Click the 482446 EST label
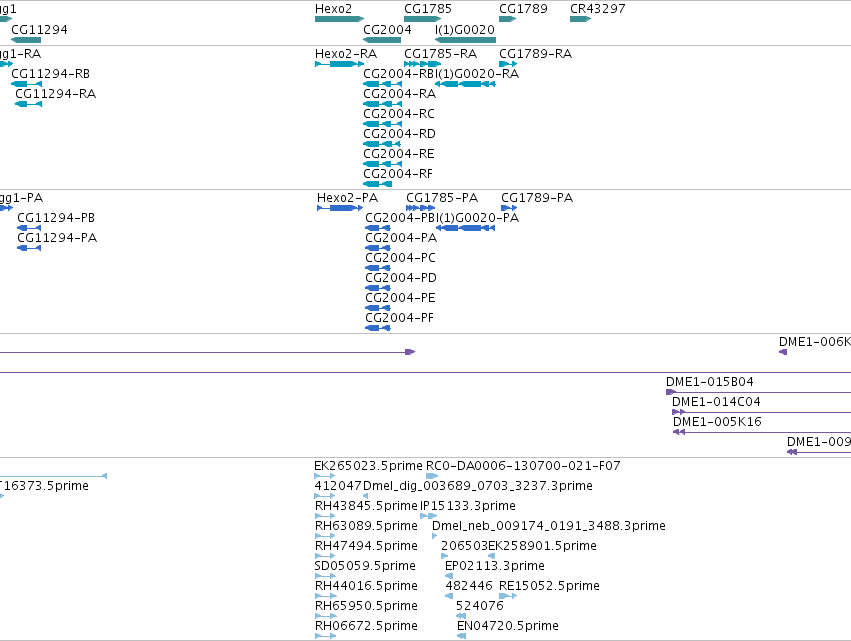851x641 pixels. 469,587
